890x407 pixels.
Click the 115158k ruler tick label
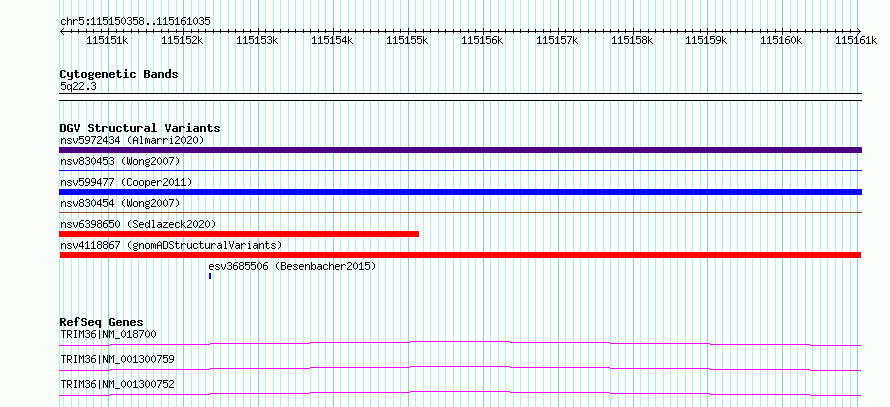click(632, 40)
